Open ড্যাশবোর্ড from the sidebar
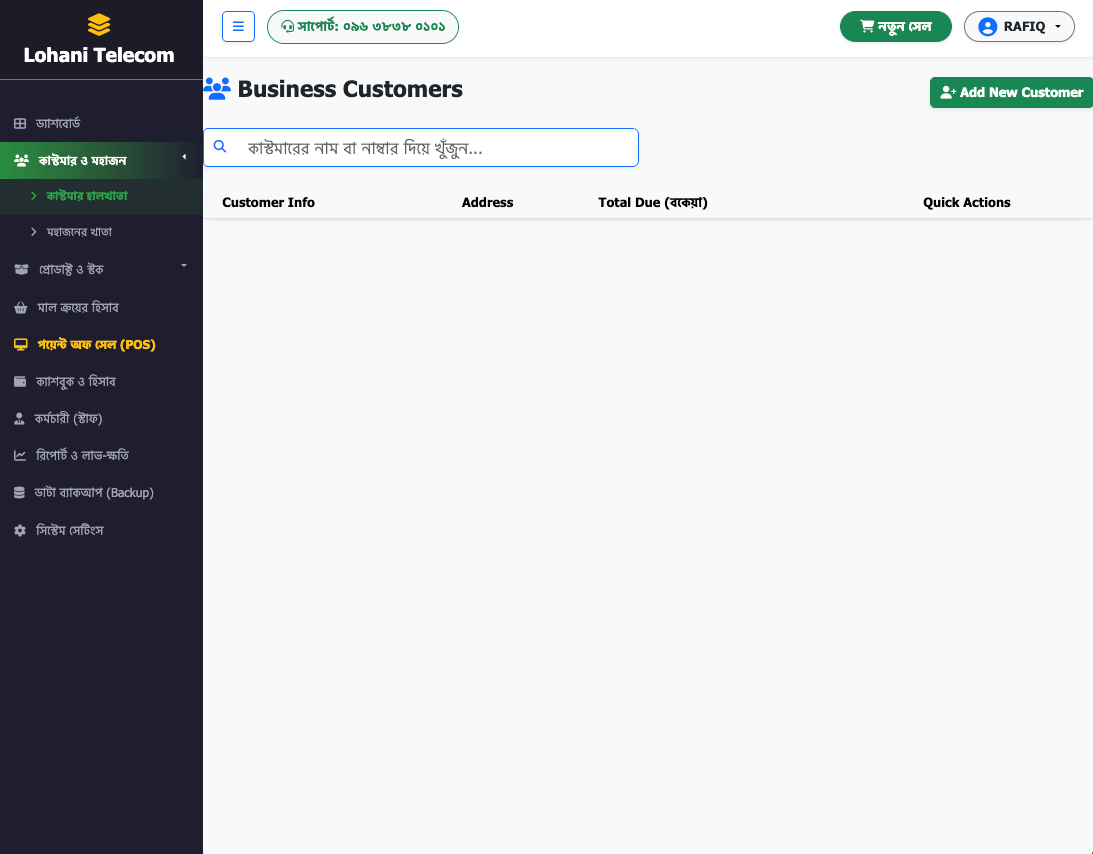 pos(101,123)
